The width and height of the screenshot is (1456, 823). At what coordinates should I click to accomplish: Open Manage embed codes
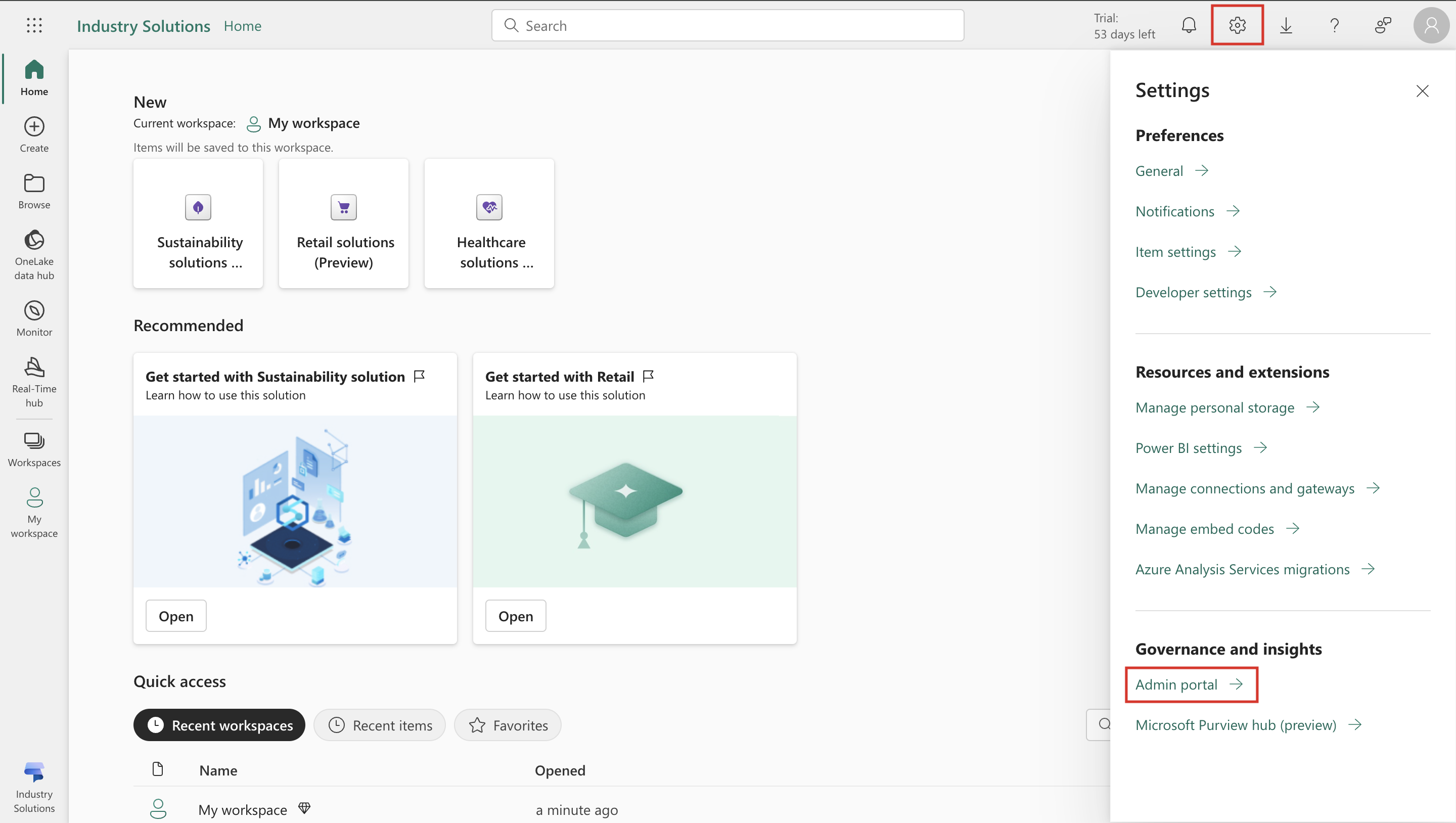point(1217,528)
